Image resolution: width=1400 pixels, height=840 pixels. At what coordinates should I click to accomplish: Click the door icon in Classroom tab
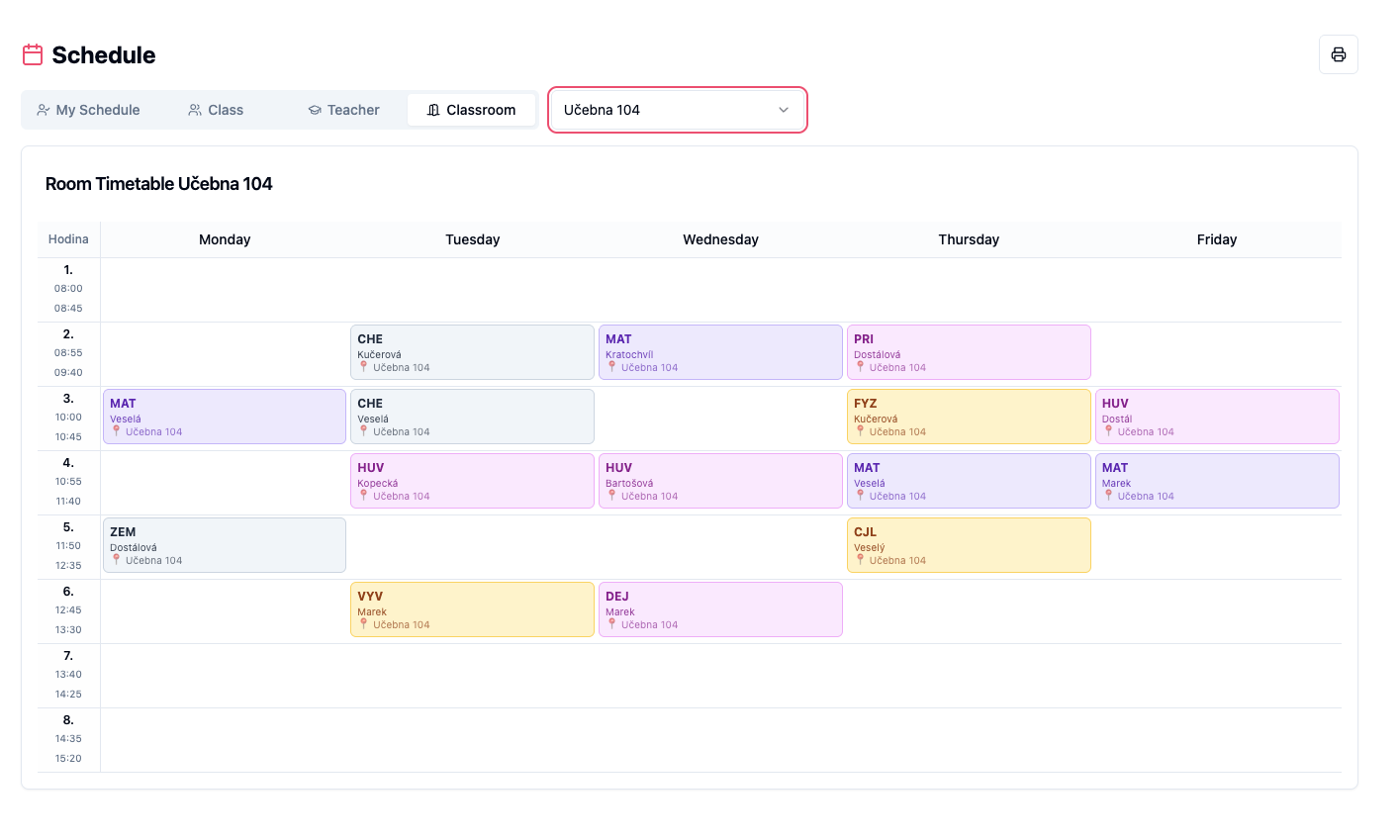[433, 110]
